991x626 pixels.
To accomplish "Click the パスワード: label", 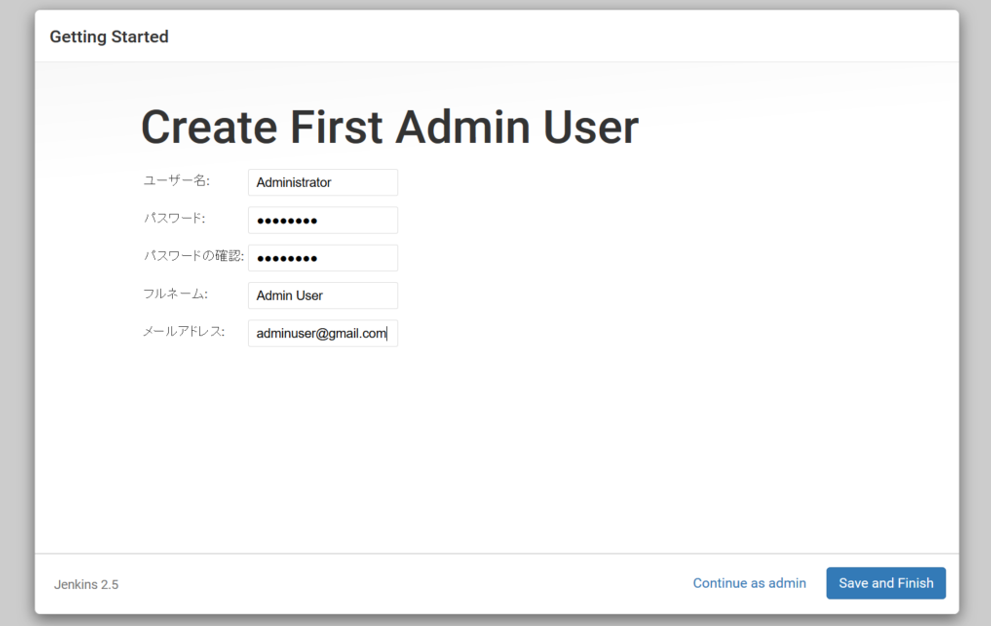I will pyautogui.click(x=174, y=218).
